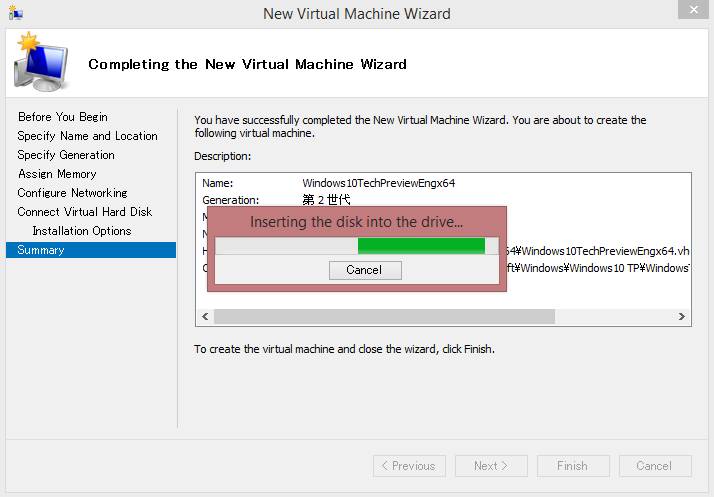Viewport: 714px width, 497px height.
Task: Click the 'Description:' label above the list
Action: coord(223,156)
